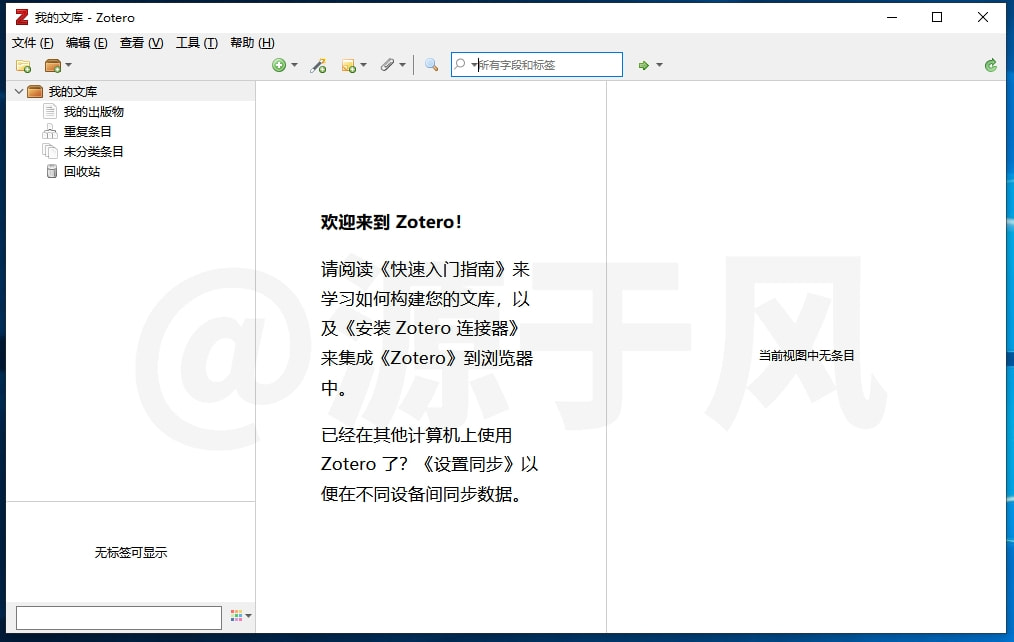The height and width of the screenshot is (642, 1014).
Task: Open the 帮助 (H) menu
Action: point(252,43)
